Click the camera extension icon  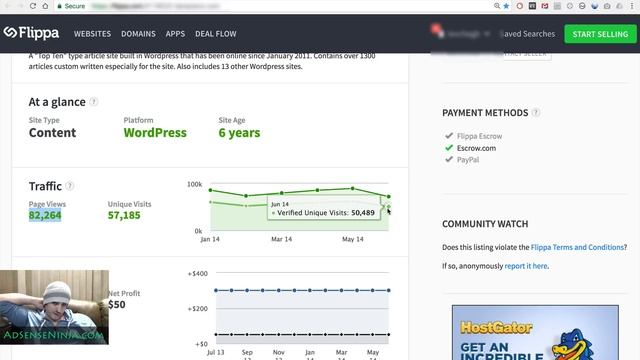pyautogui.click(x=607, y=6)
